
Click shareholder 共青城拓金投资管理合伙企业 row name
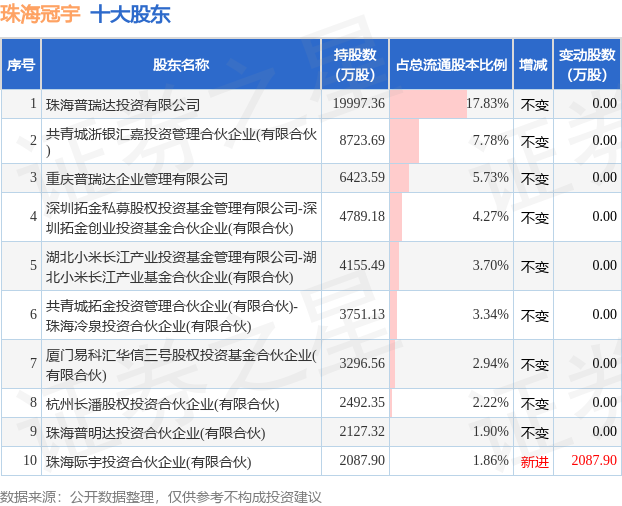171,316
